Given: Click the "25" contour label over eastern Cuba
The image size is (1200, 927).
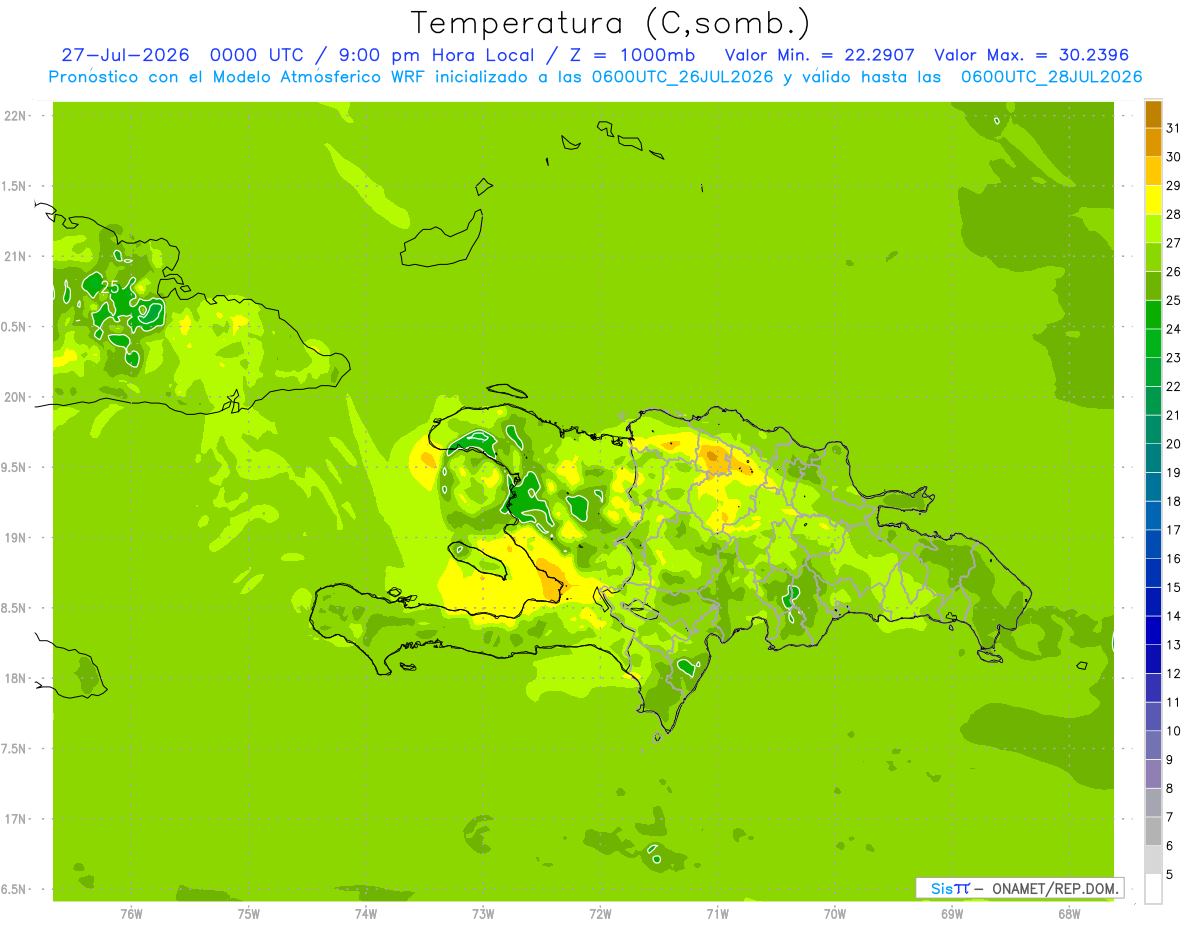Looking at the screenshot, I should tap(110, 287).
